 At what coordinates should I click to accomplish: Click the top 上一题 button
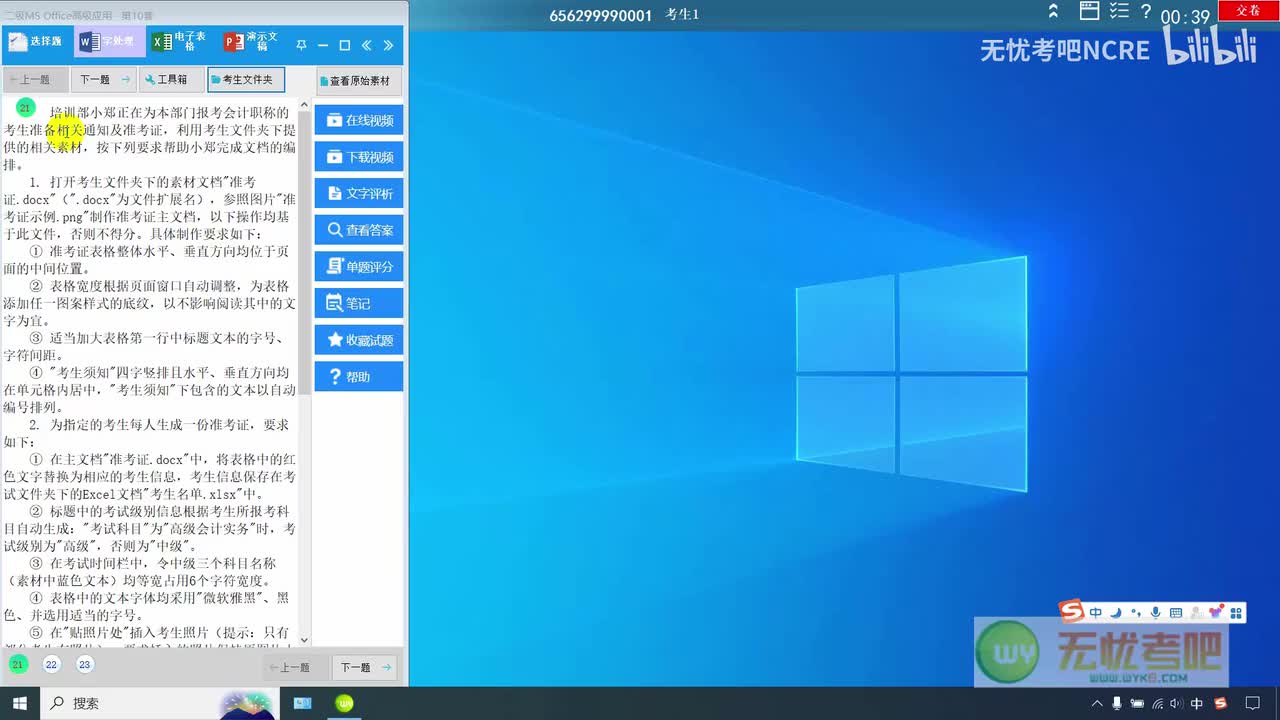[x=35, y=79]
